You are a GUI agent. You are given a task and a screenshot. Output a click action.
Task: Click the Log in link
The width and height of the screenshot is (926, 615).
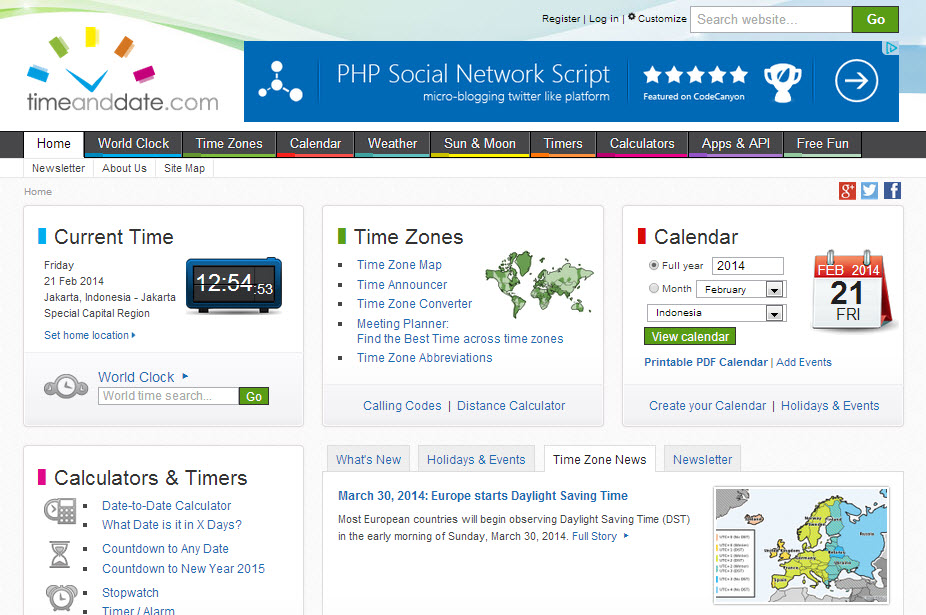pyautogui.click(x=604, y=19)
